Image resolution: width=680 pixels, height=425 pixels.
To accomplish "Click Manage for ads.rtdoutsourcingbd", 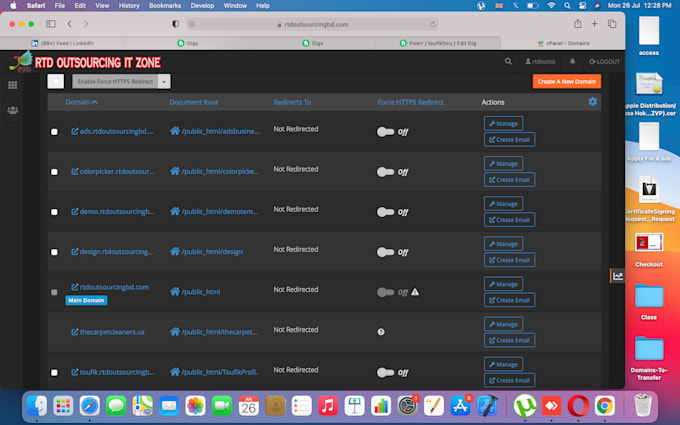I will click(x=503, y=124).
